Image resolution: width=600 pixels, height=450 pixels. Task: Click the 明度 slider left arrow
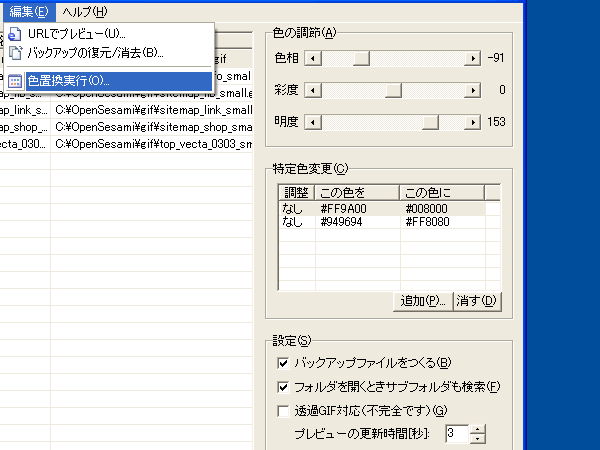(313, 122)
